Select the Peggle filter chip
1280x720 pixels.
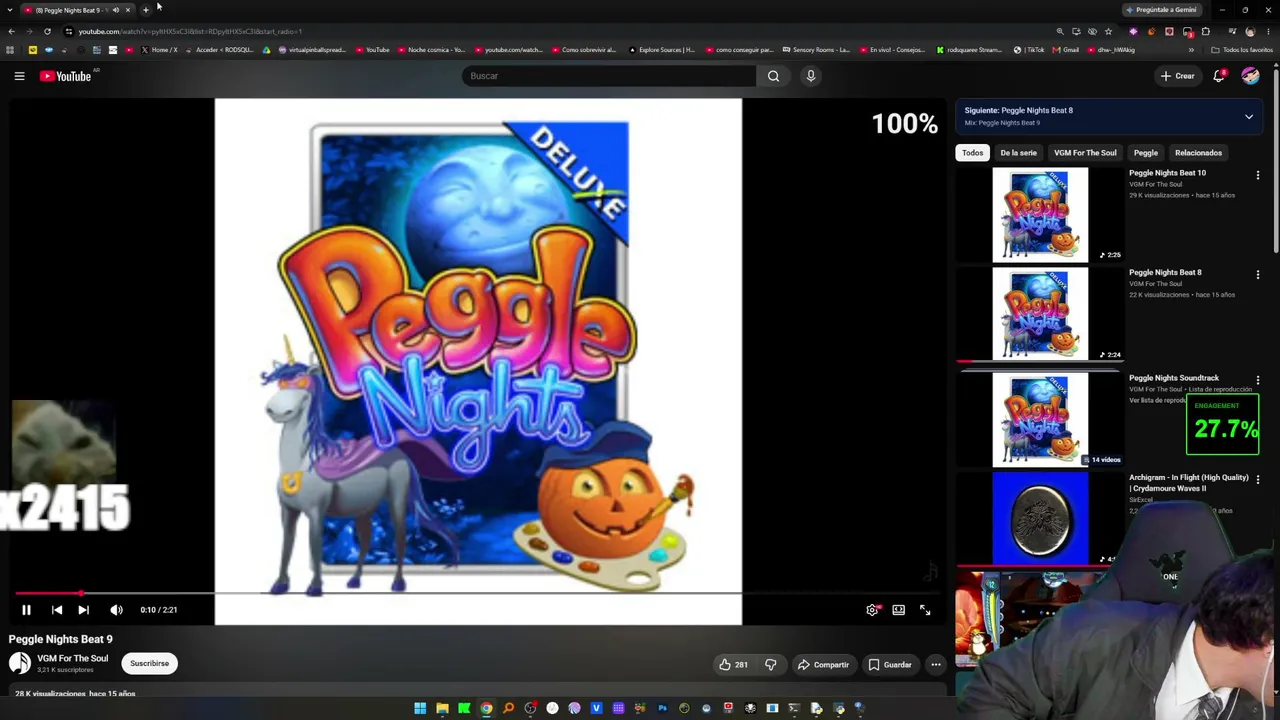click(1146, 153)
